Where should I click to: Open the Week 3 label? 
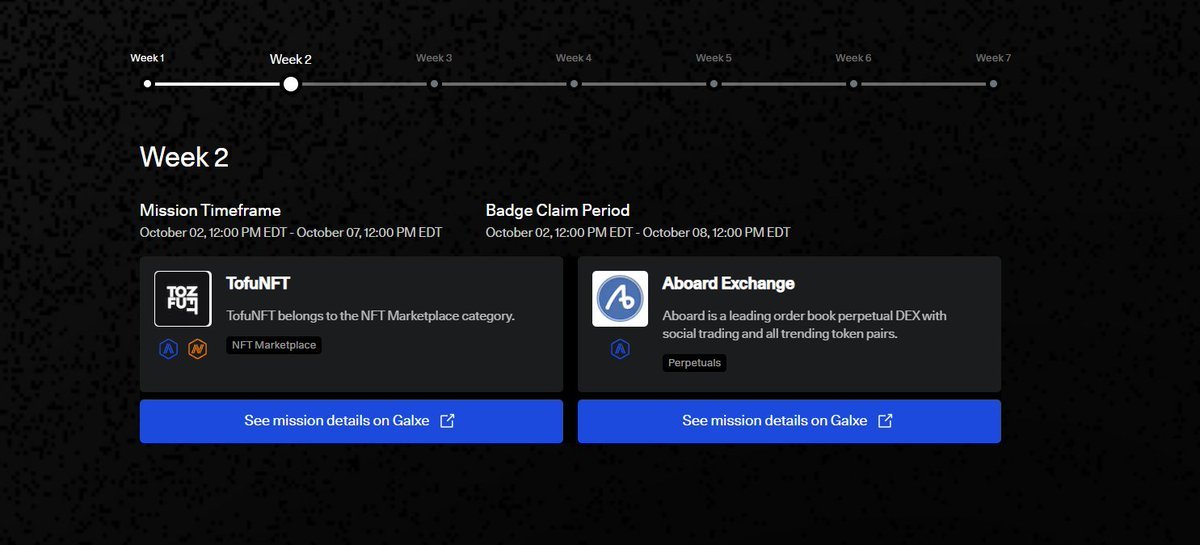[434, 58]
